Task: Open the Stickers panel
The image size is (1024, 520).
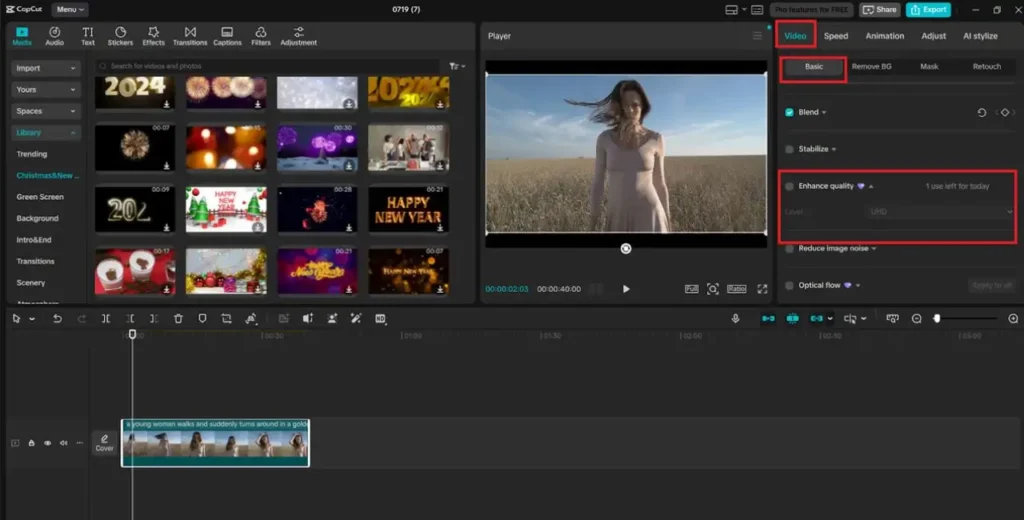Action: point(120,36)
